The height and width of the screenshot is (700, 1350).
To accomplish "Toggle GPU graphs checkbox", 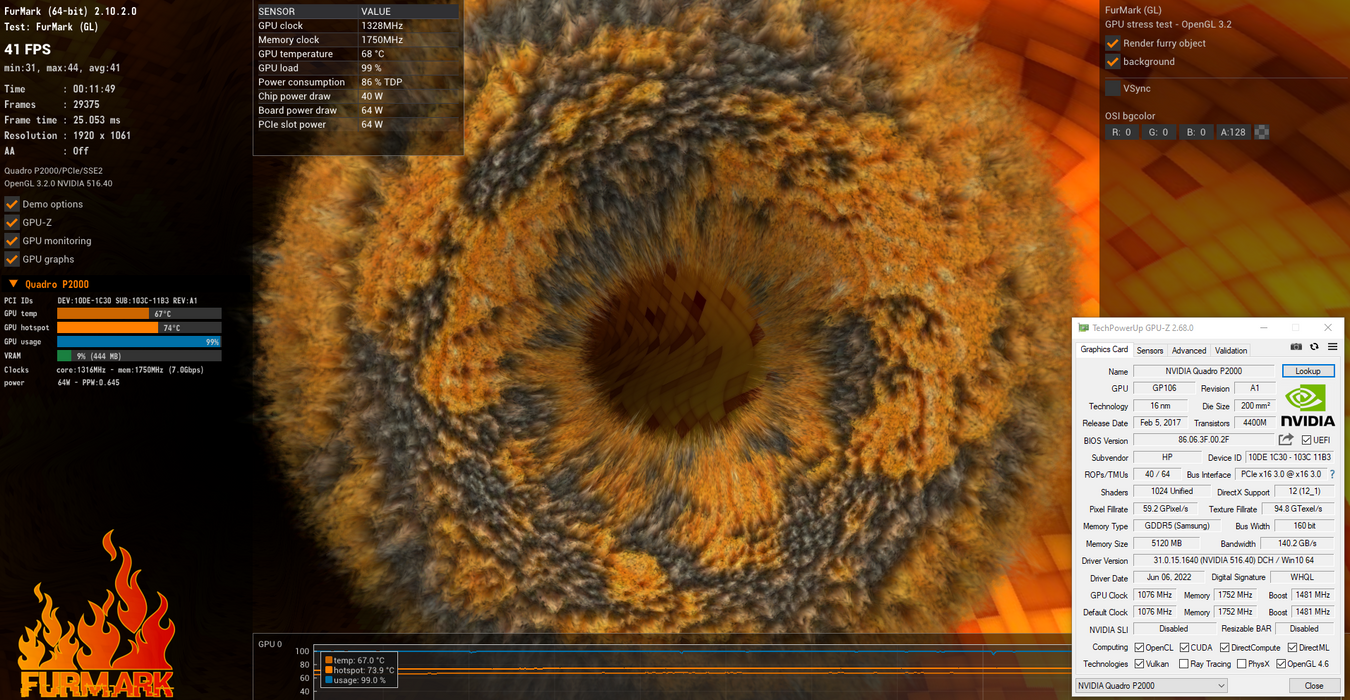I will click(x=12, y=259).
